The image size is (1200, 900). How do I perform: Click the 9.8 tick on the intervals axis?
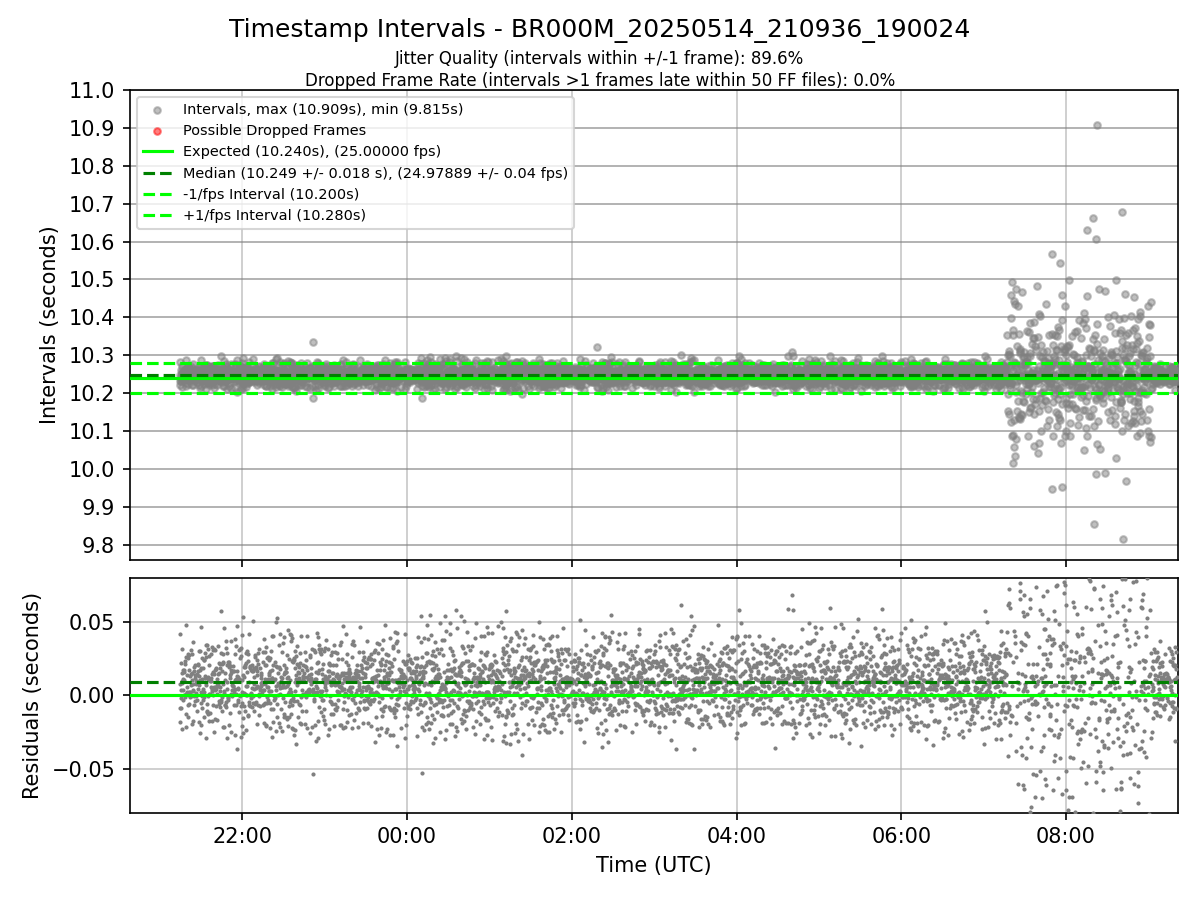tap(100, 545)
